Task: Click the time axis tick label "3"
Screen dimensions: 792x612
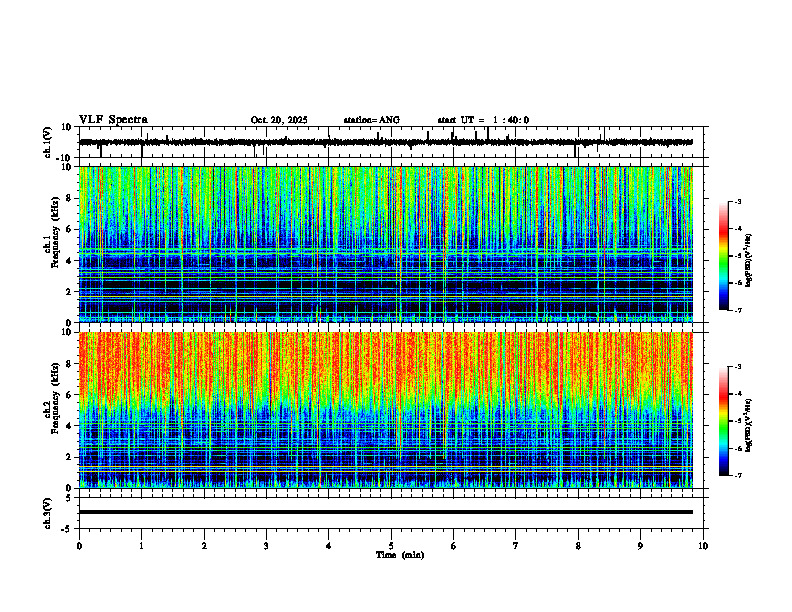Action: point(266,546)
